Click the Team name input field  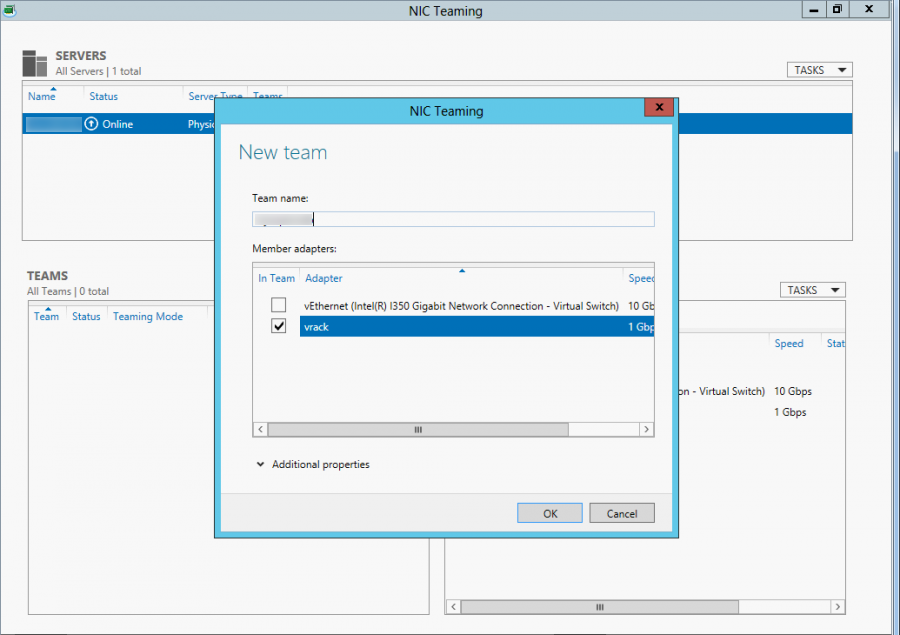pos(450,219)
